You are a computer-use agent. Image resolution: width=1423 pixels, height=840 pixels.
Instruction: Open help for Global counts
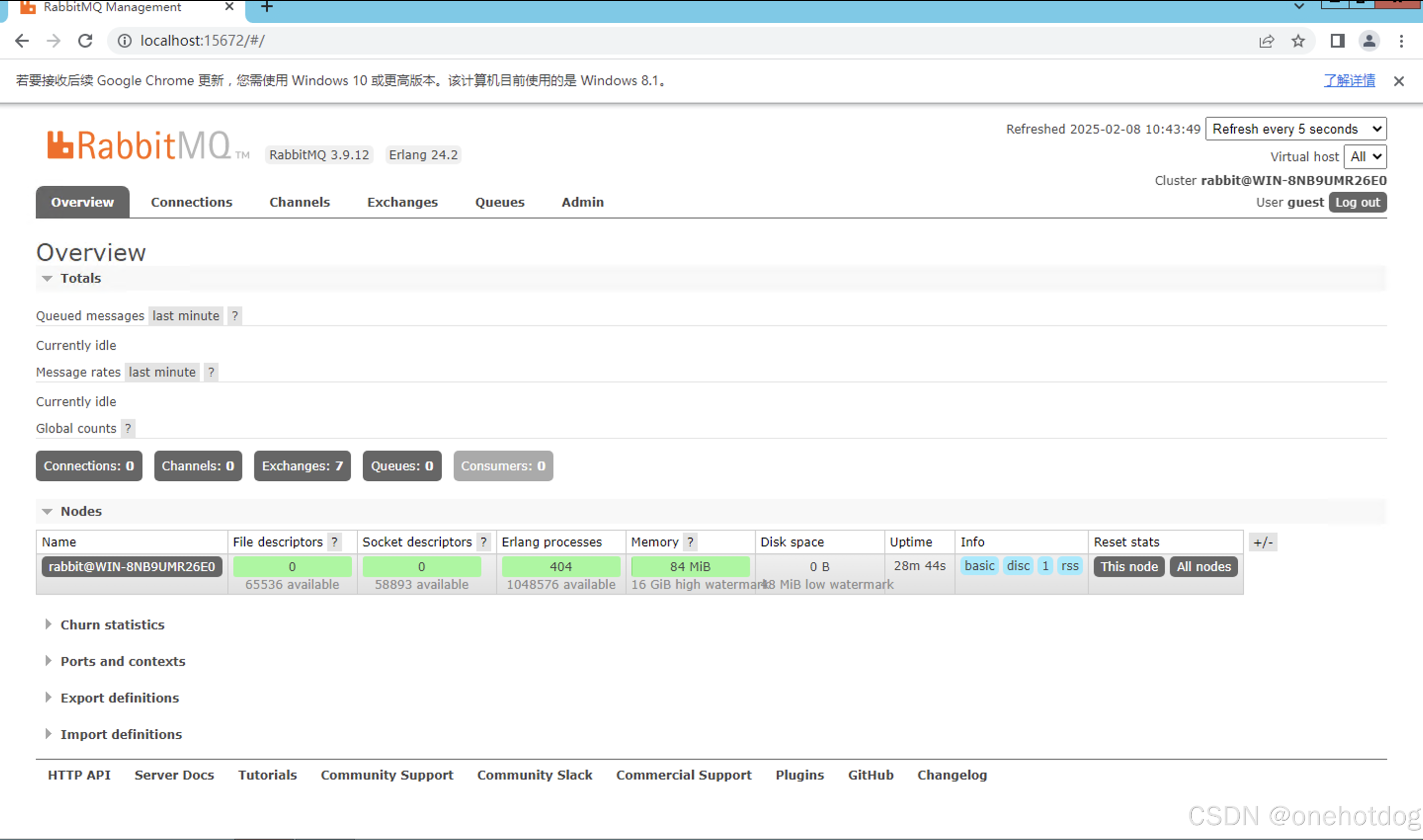point(128,428)
